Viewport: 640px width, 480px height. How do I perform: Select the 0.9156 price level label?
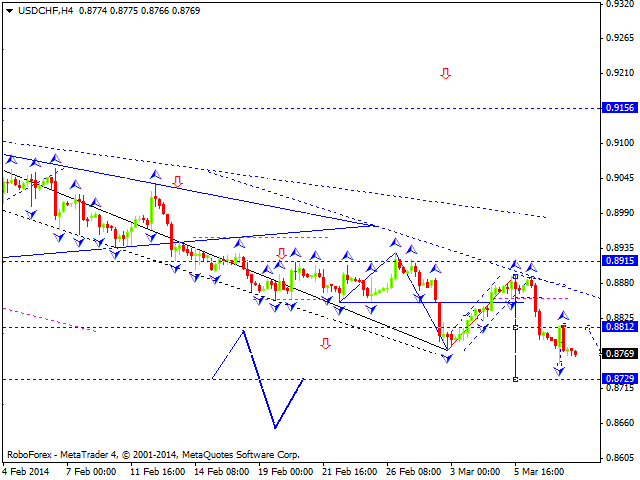pyautogui.click(x=620, y=108)
